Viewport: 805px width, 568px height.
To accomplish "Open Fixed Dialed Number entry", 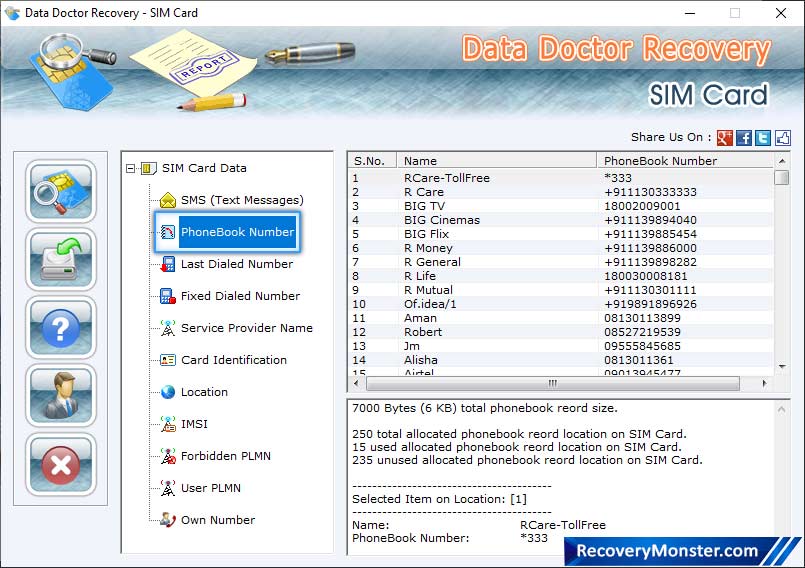I will pyautogui.click(x=240, y=296).
